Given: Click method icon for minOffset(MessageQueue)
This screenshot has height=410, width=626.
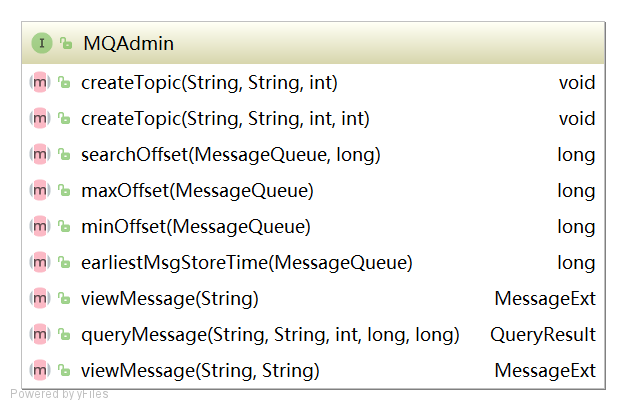Looking at the screenshot, I should 40,226.
